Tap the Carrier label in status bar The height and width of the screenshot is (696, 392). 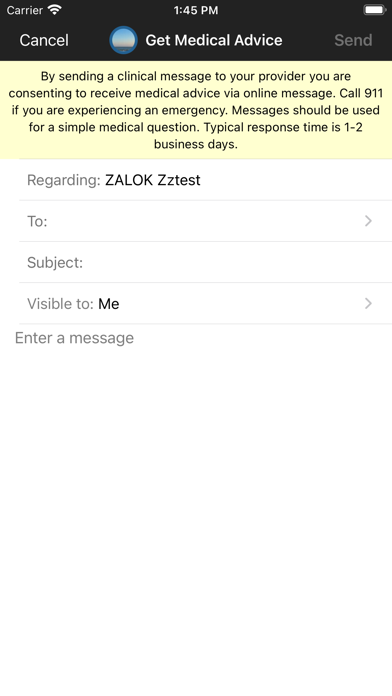pos(24,10)
